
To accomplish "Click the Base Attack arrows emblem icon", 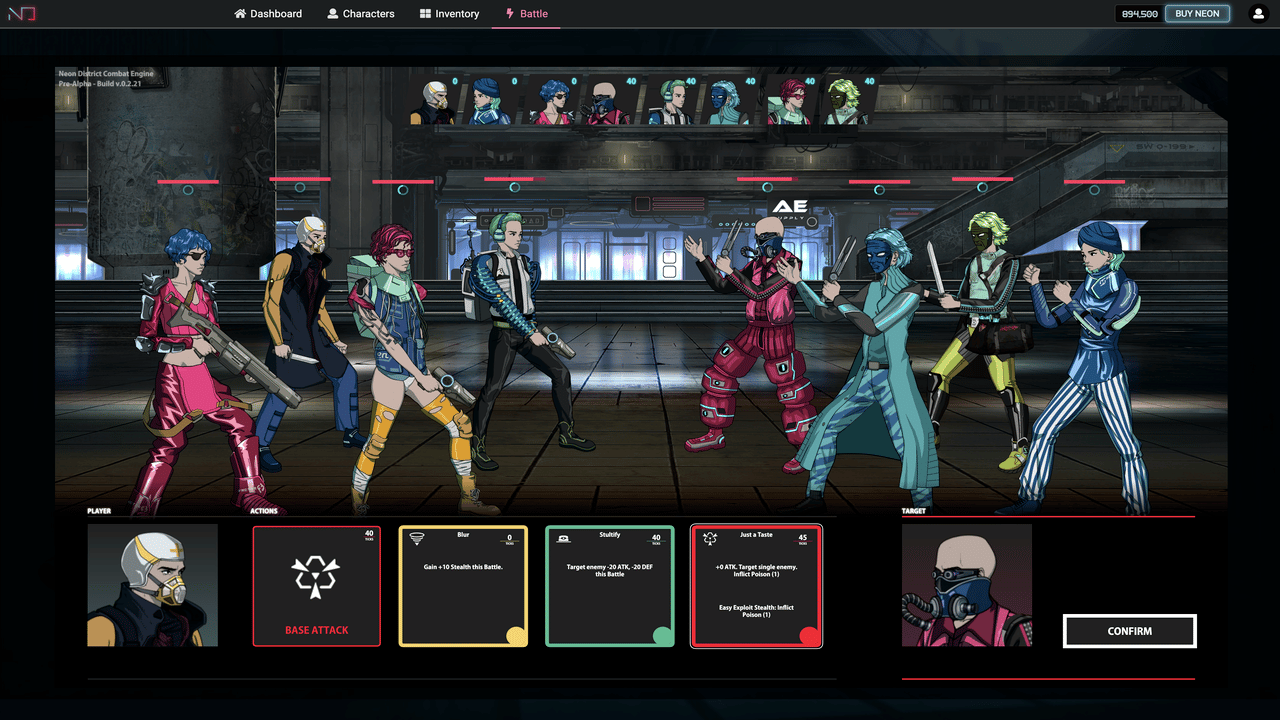I will 316,577.
